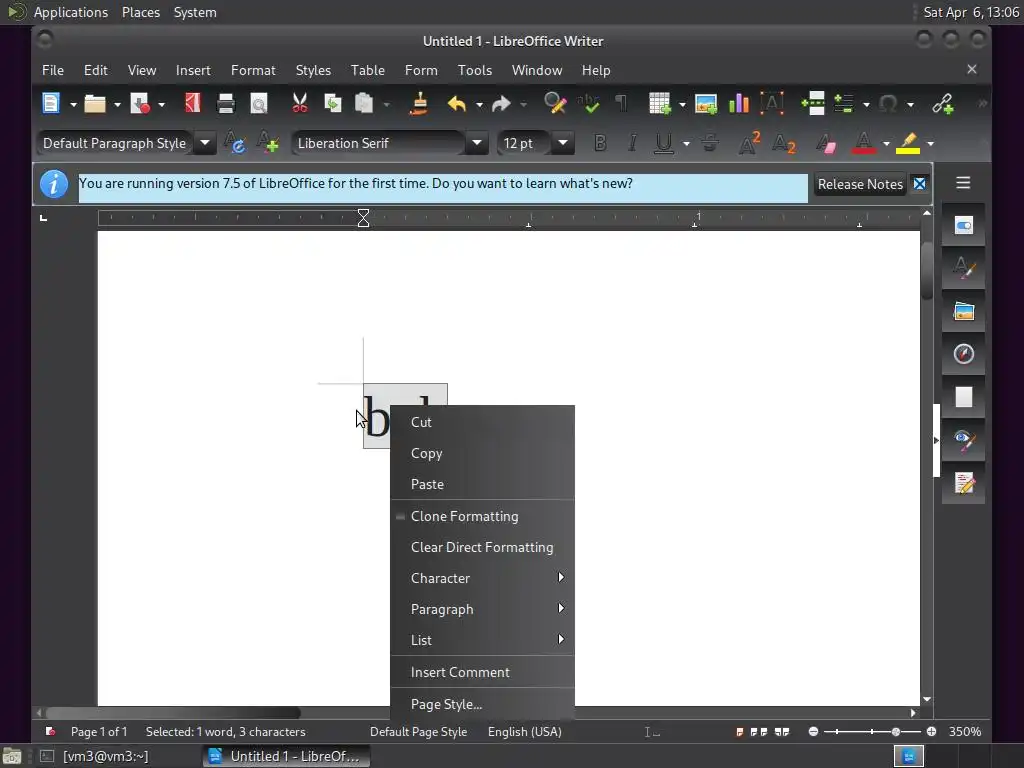
Task: Open Applications menu in top panel
Action: pyautogui.click(x=71, y=12)
